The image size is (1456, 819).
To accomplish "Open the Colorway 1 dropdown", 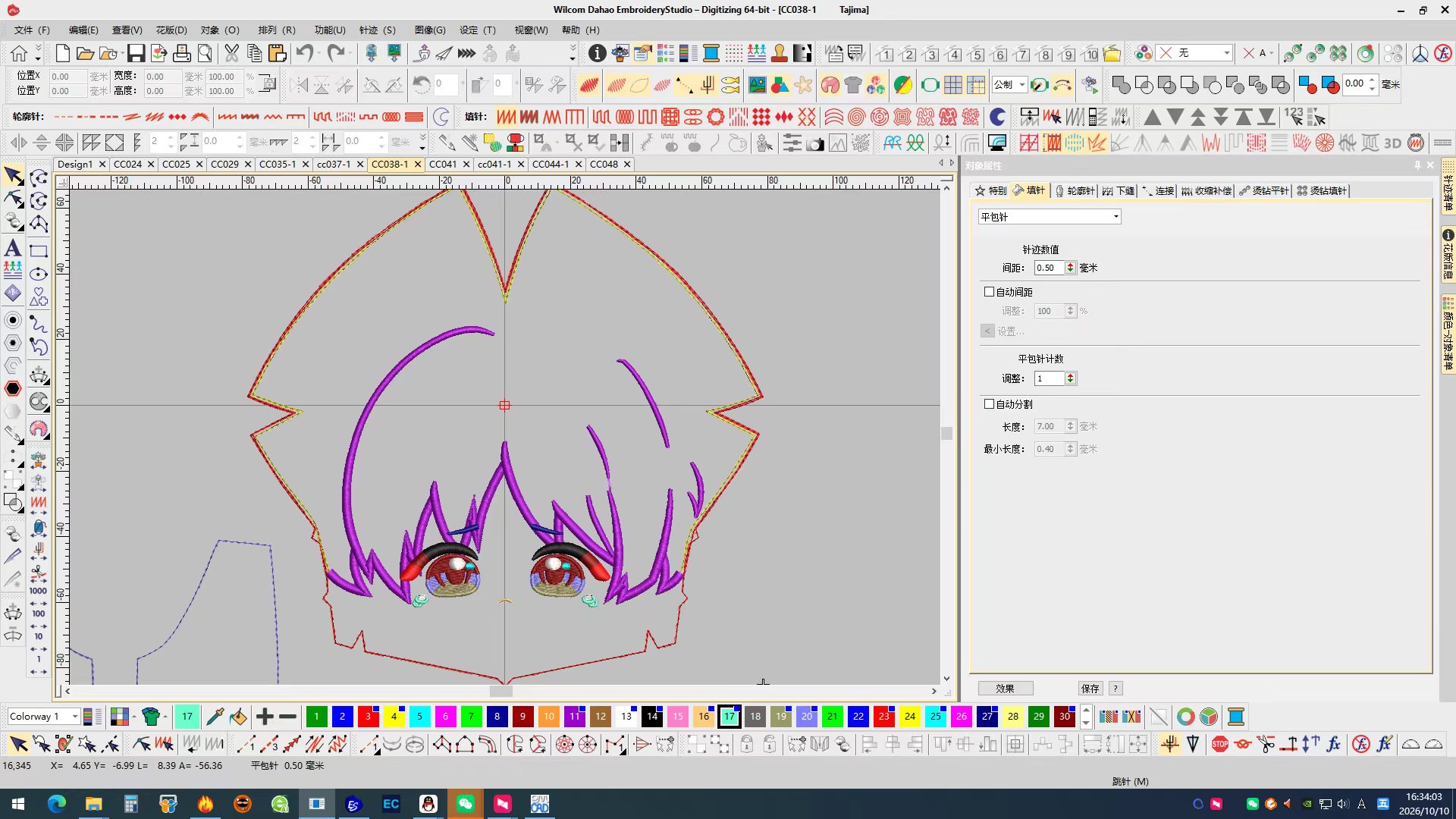I will 43,716.
